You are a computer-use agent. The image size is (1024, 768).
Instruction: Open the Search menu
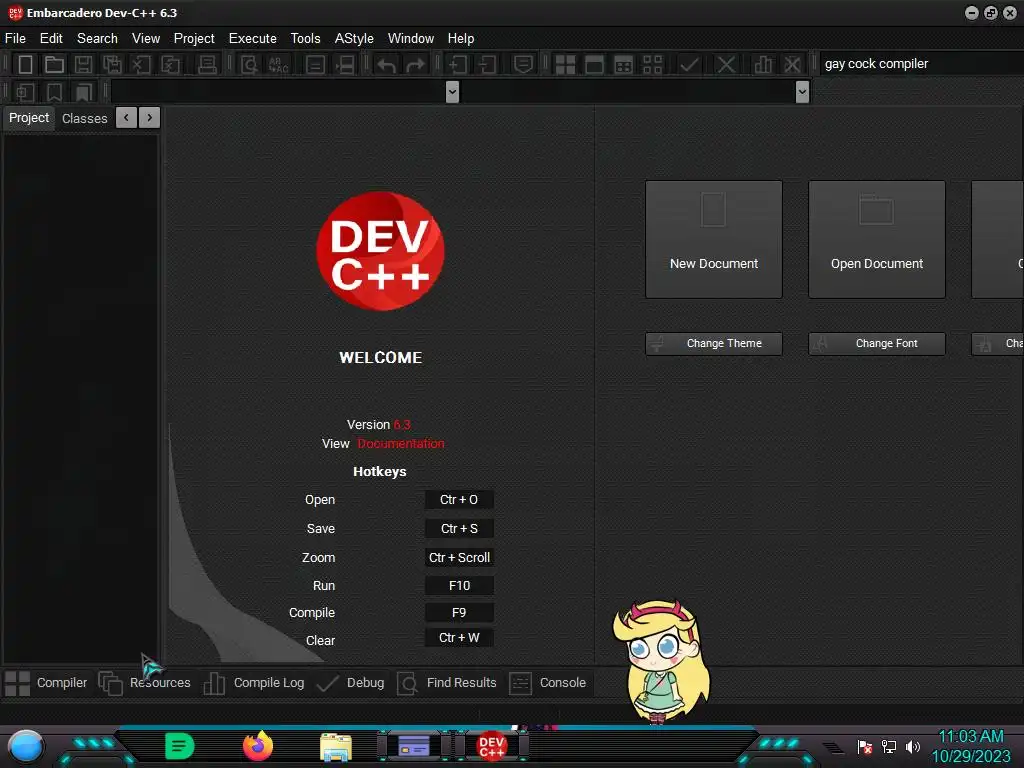(x=97, y=39)
